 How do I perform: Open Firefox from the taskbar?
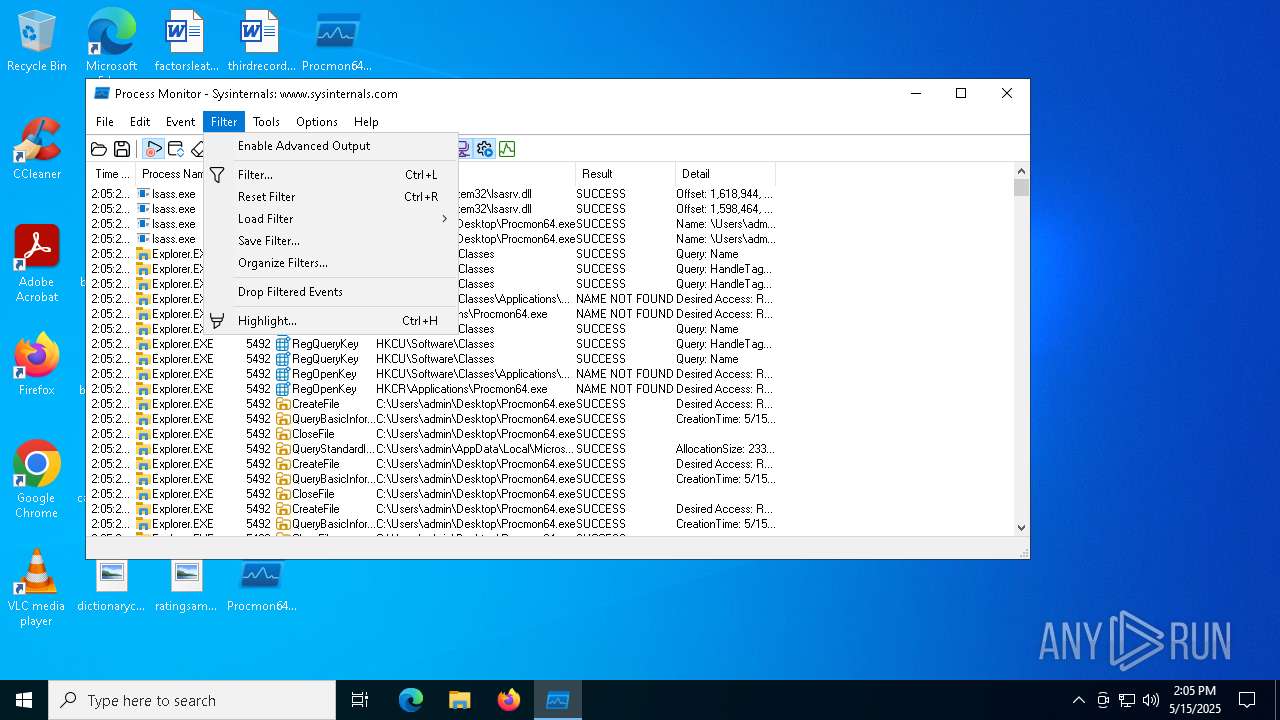tap(509, 700)
